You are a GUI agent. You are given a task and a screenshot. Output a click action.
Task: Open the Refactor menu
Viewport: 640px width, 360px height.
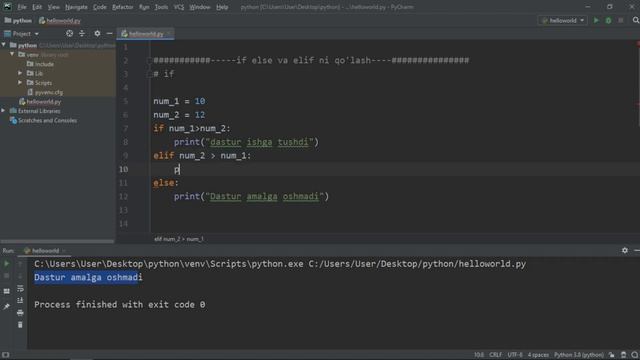(122, 7)
